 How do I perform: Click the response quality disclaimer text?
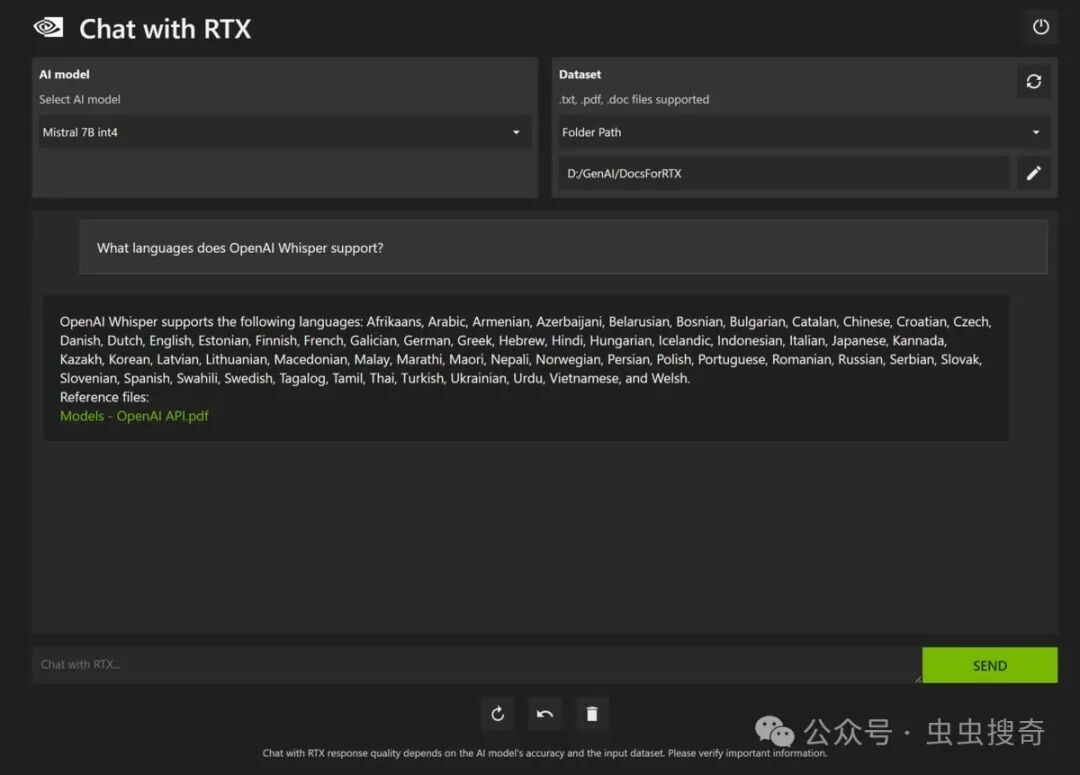[x=545, y=753]
